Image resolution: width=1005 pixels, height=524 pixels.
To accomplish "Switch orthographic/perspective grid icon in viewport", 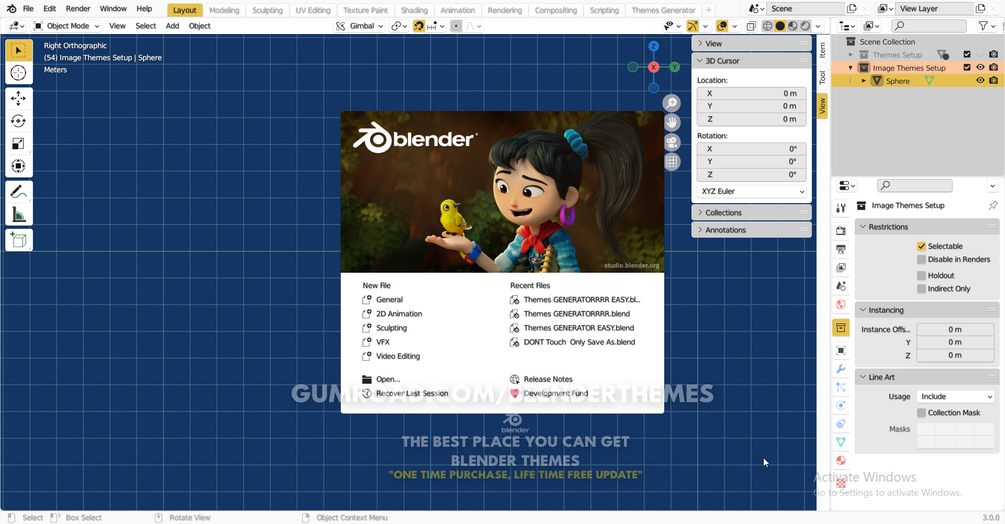I will coord(671,162).
